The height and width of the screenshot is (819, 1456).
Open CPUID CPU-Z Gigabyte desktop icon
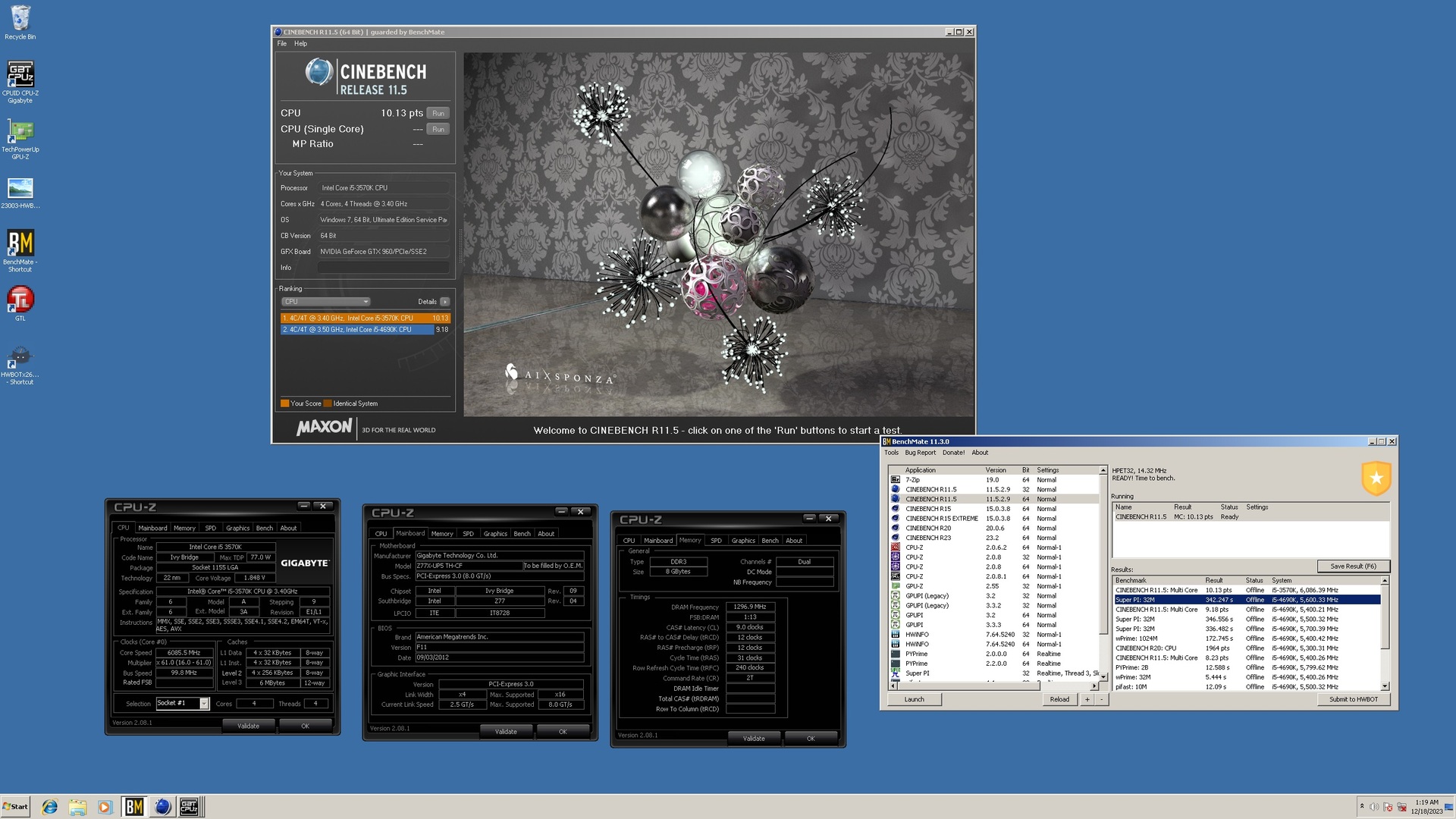(20, 82)
